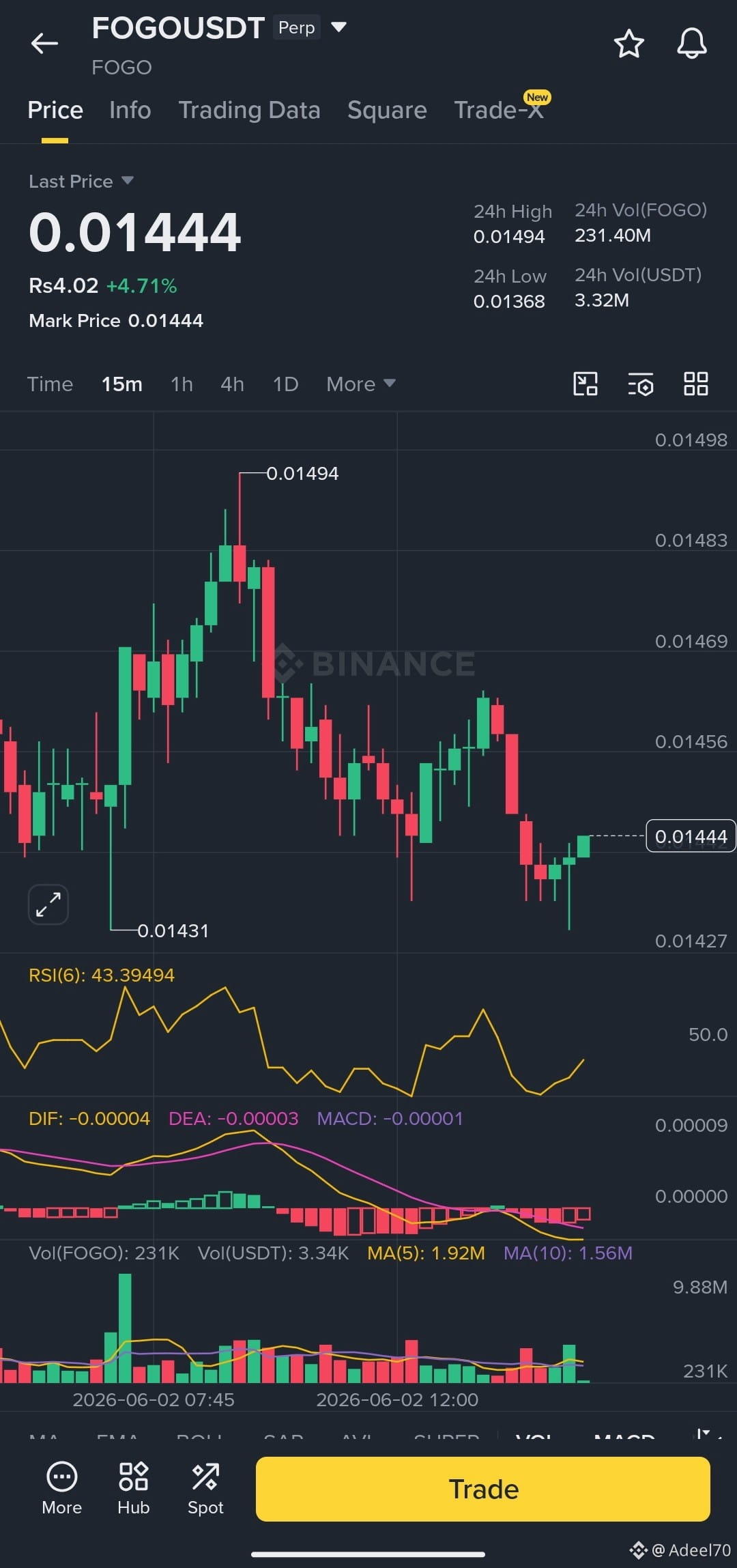737x1568 pixels.
Task: Open price alerts with the bell icon
Action: (x=691, y=44)
